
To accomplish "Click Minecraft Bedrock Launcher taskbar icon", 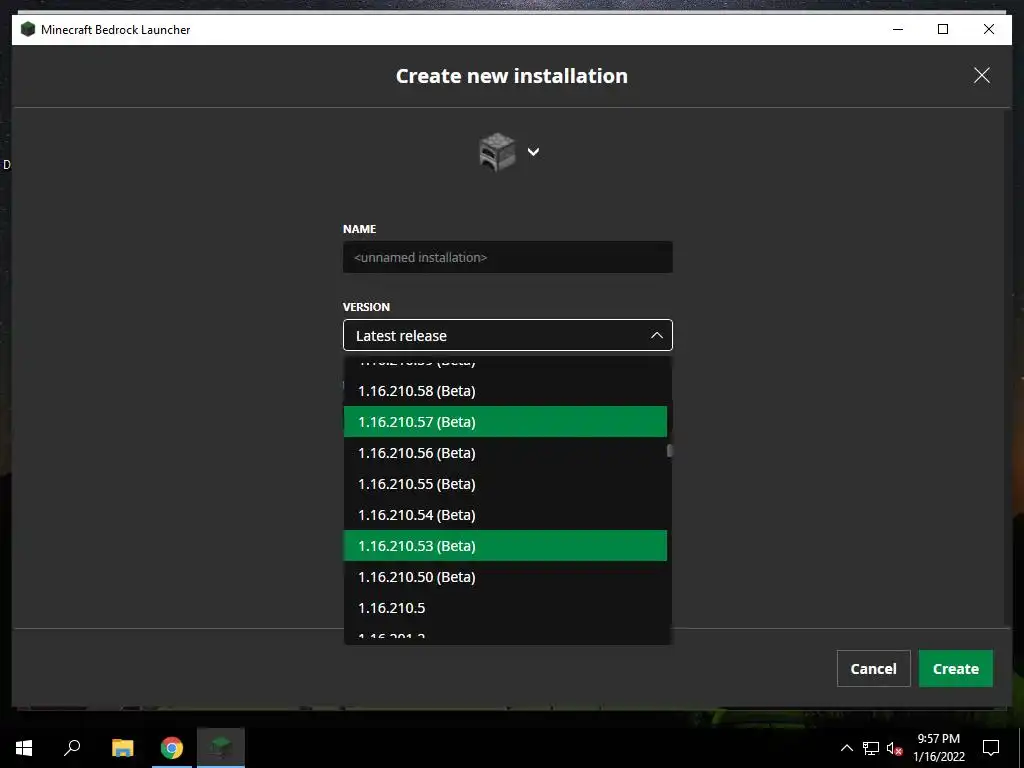I will coord(221,748).
